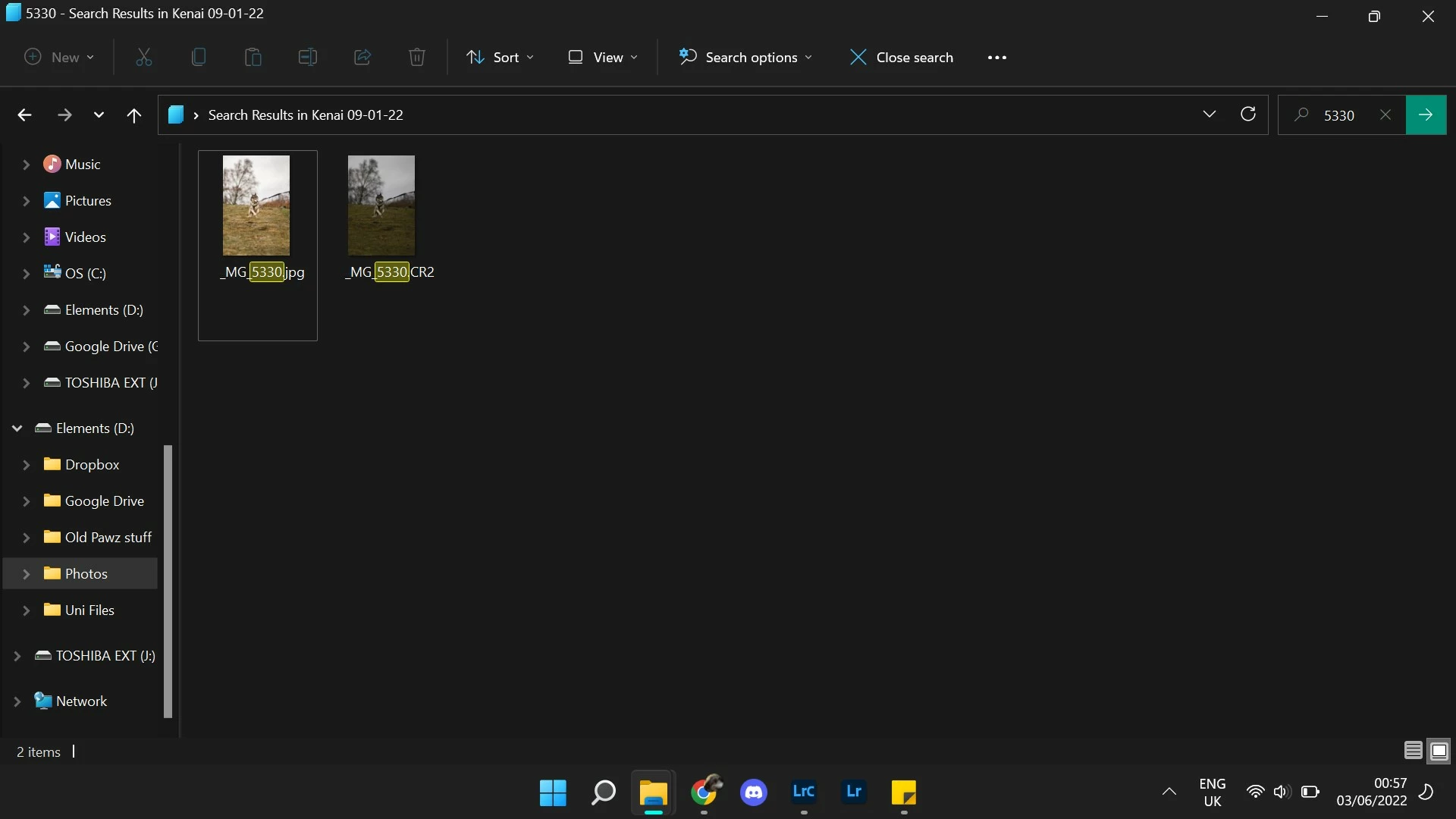Select the _MG_5330.CR2 thumbnail

pyautogui.click(x=381, y=206)
